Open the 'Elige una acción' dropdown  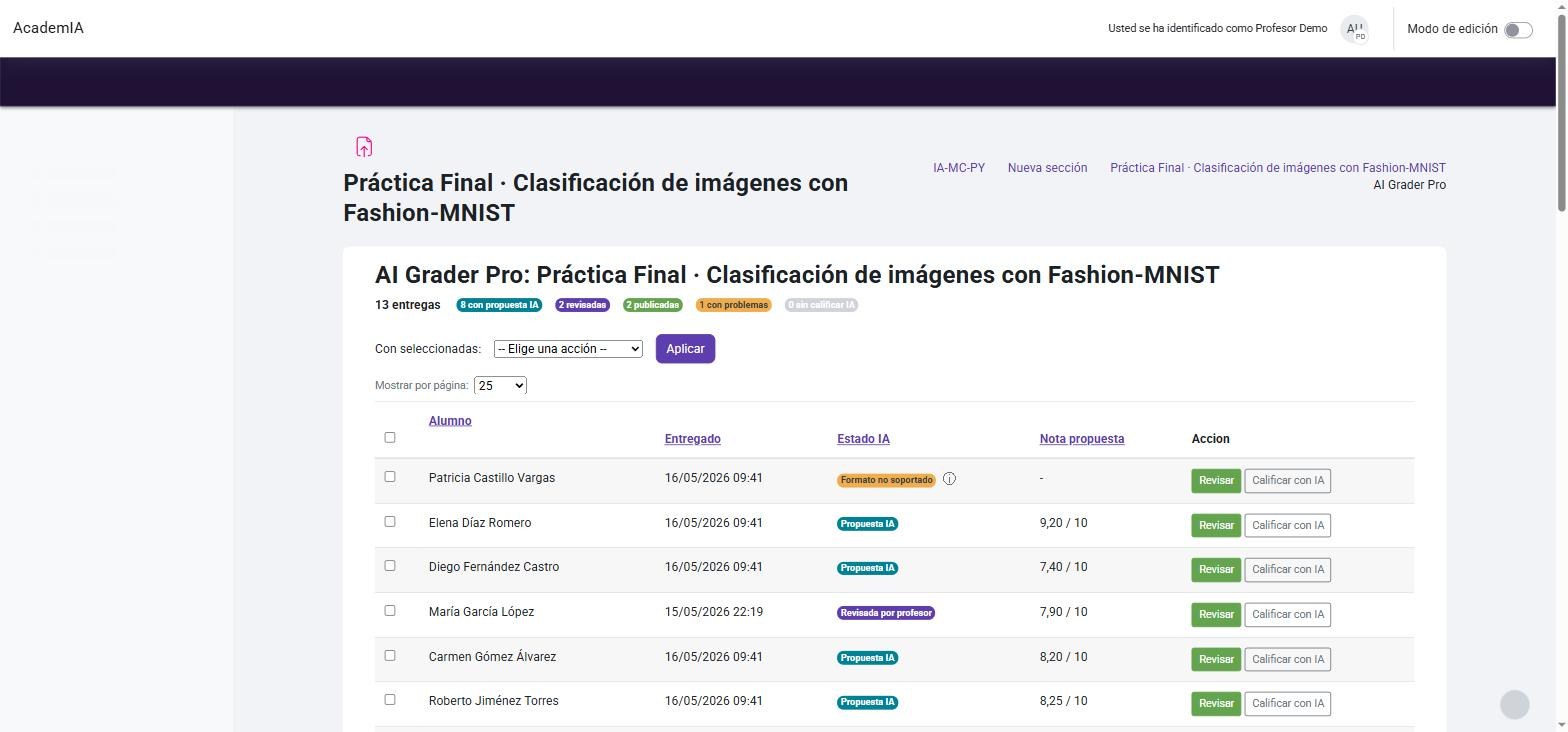(568, 349)
